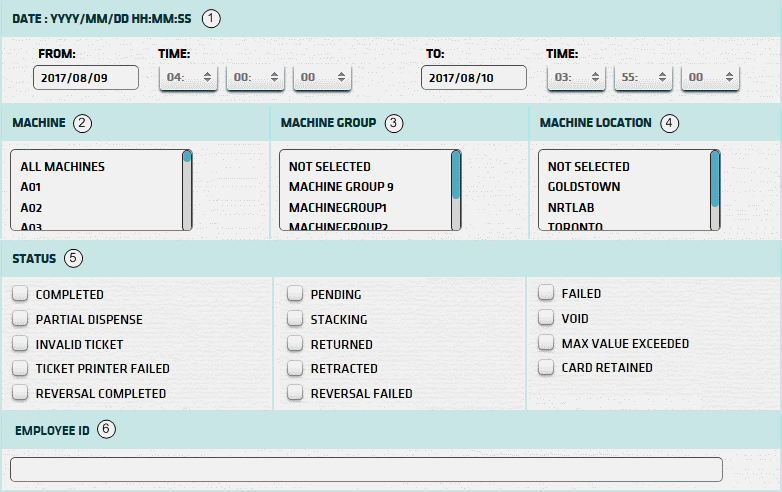Image resolution: width=782 pixels, height=492 pixels.
Task: Check the INVALID TICKET status
Action: [20, 343]
